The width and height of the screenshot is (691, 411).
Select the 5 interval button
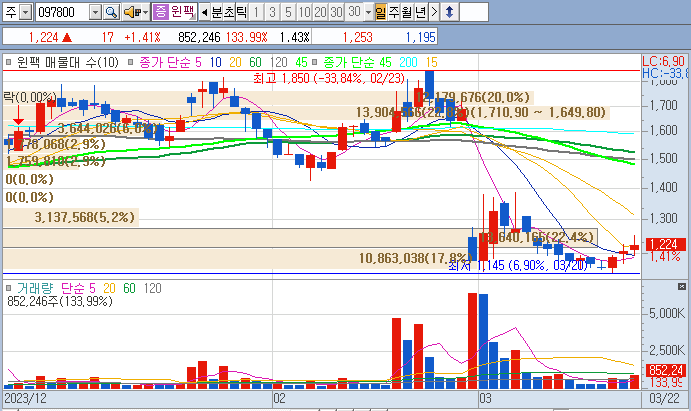(x=288, y=12)
